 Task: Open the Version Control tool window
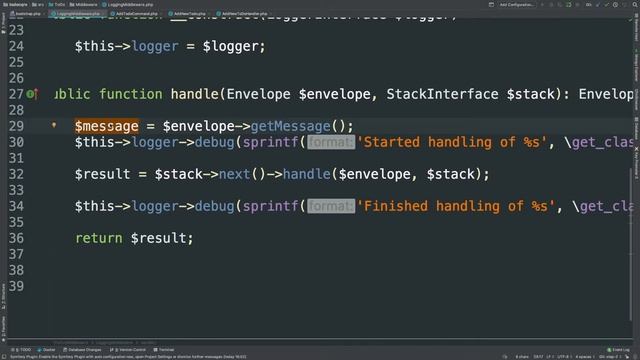tap(128, 350)
